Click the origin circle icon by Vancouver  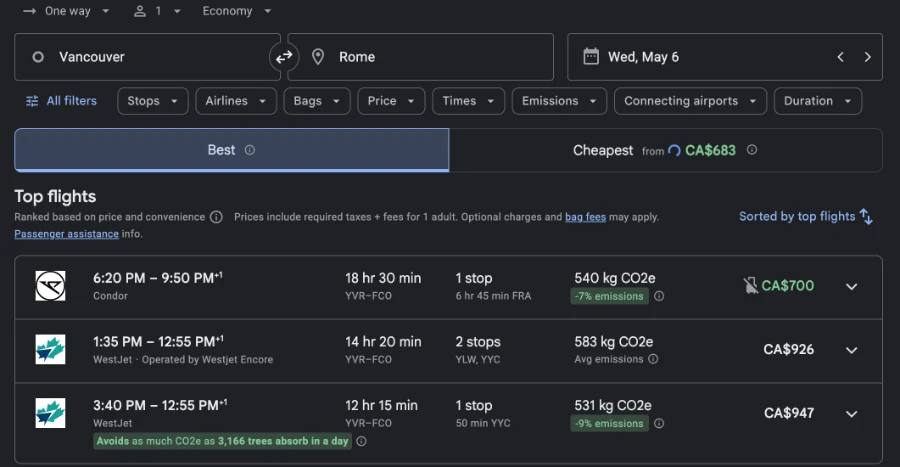pyautogui.click(x=38, y=57)
